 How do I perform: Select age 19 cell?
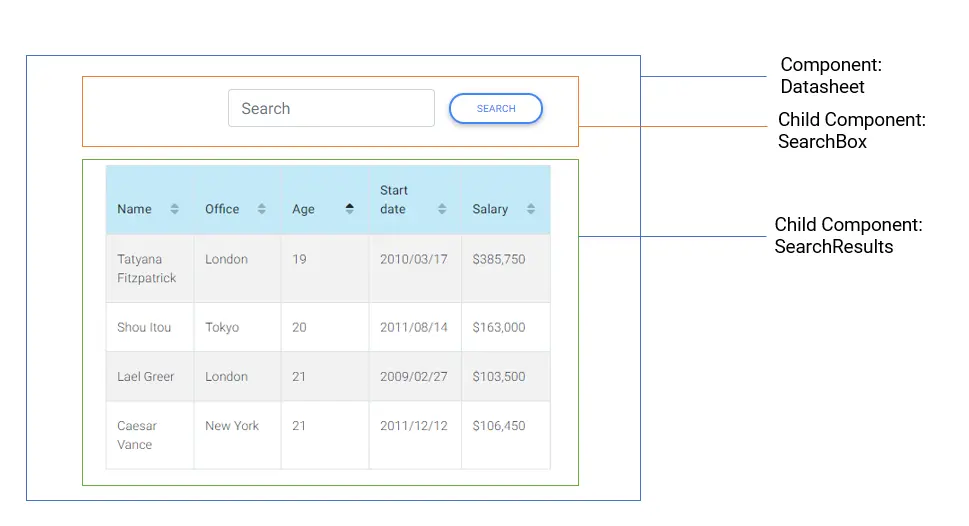[x=325, y=268]
